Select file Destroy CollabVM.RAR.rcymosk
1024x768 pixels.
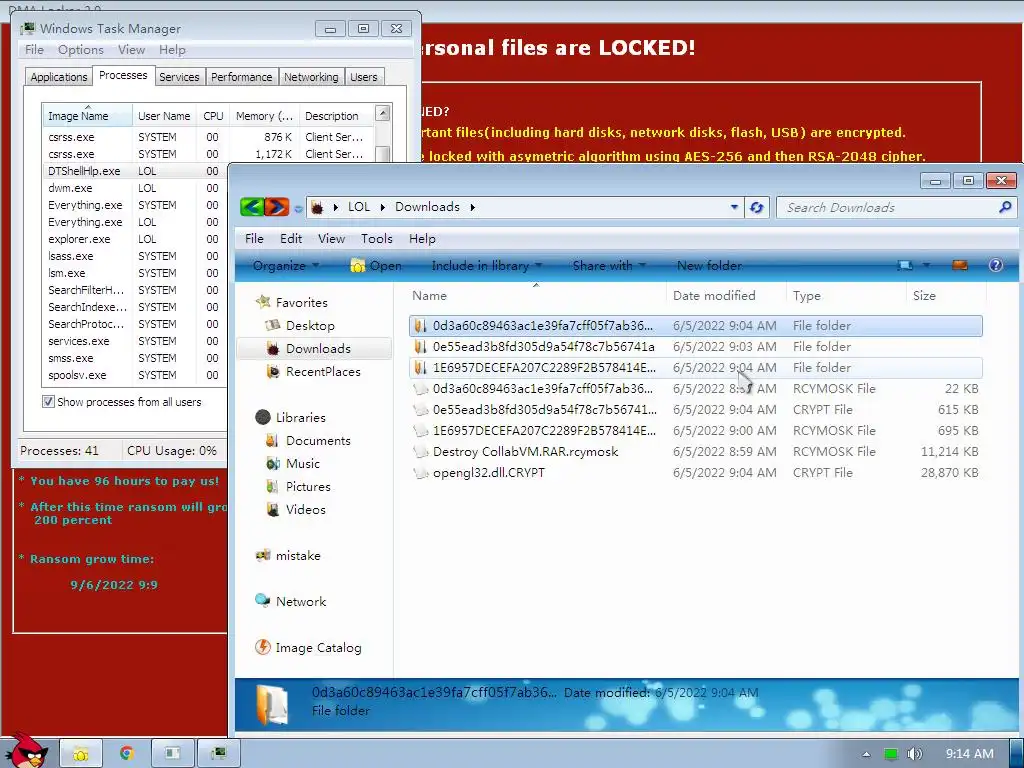tap(696, 452)
